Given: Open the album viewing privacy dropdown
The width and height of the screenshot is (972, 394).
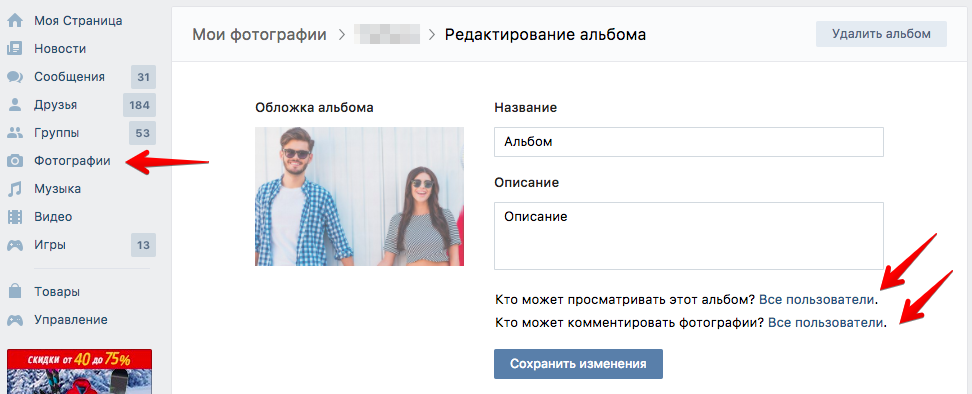Looking at the screenshot, I should coord(816,300).
